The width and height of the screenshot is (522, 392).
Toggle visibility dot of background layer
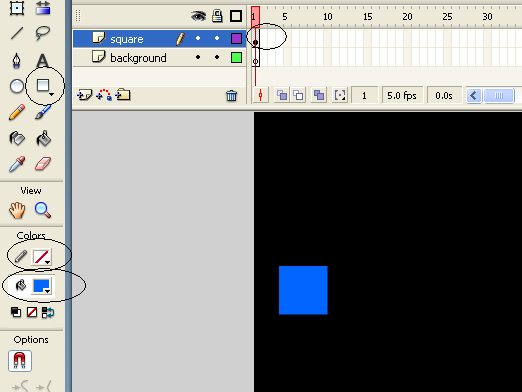198,57
